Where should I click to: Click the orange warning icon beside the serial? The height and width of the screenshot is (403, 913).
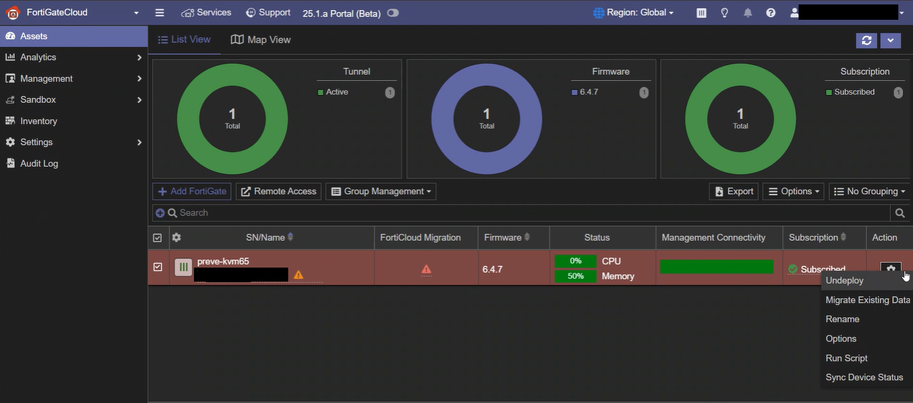point(298,274)
